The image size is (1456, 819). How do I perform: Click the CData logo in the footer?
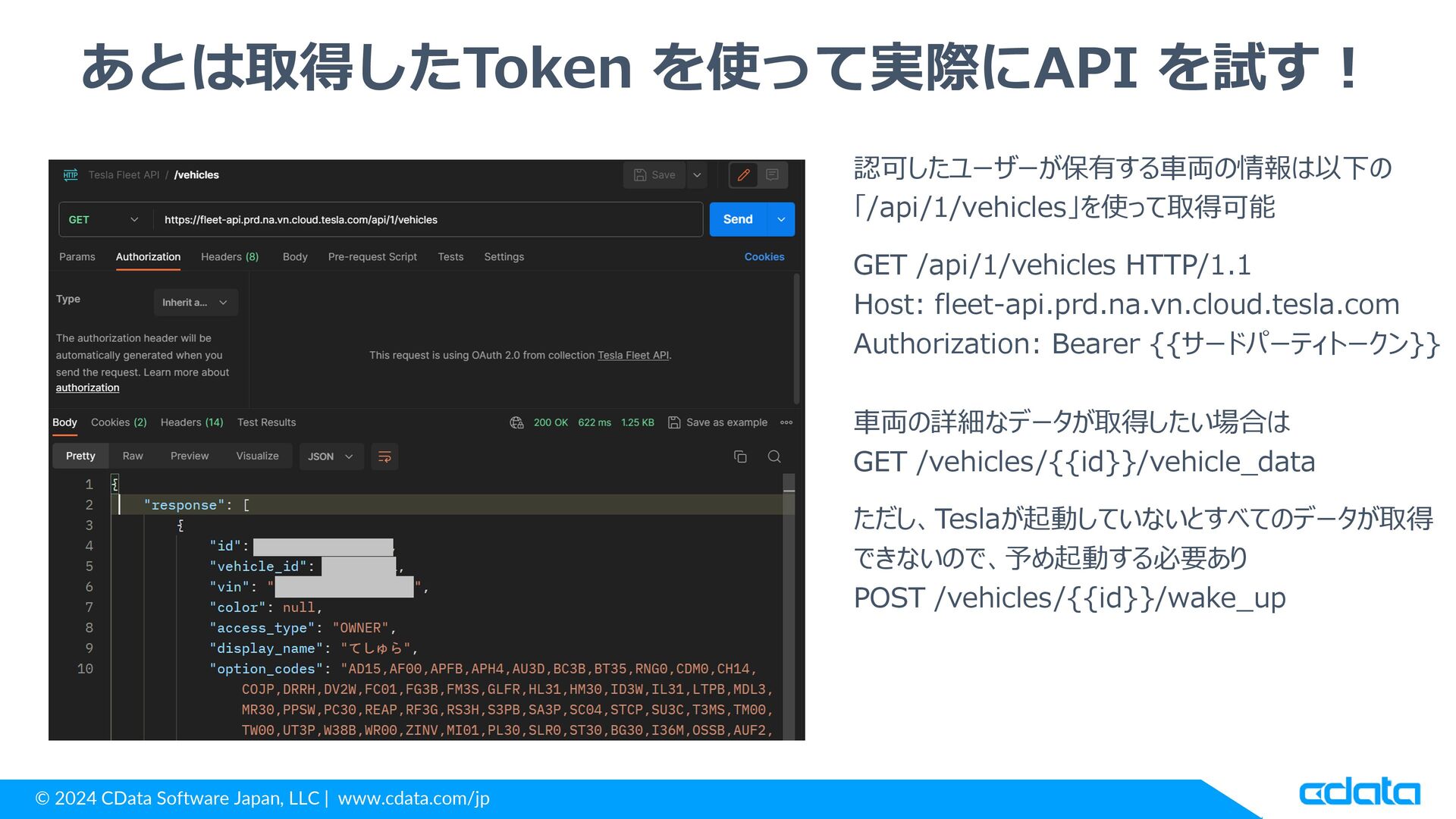point(1360,792)
